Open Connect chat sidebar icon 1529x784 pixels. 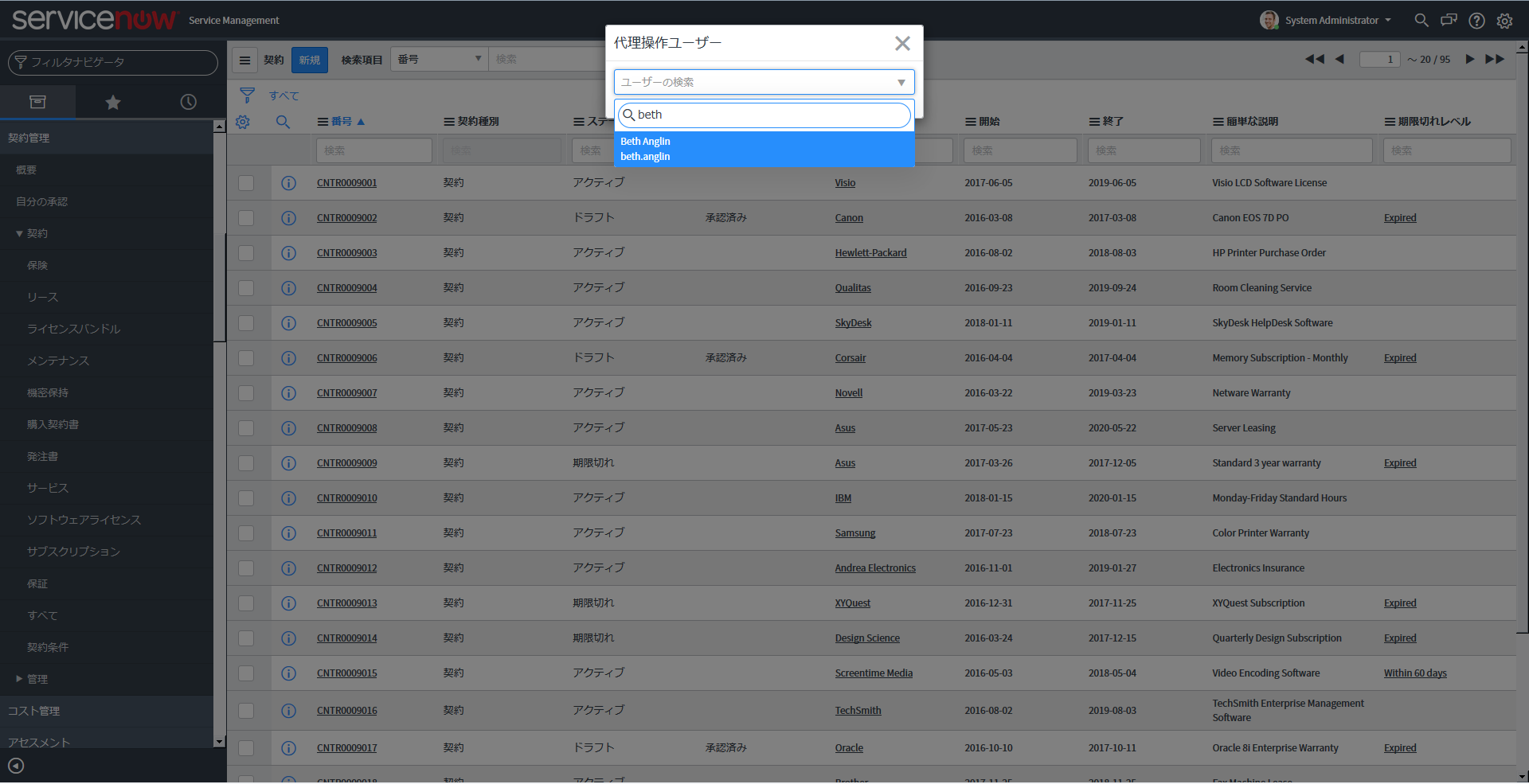click(x=1449, y=20)
